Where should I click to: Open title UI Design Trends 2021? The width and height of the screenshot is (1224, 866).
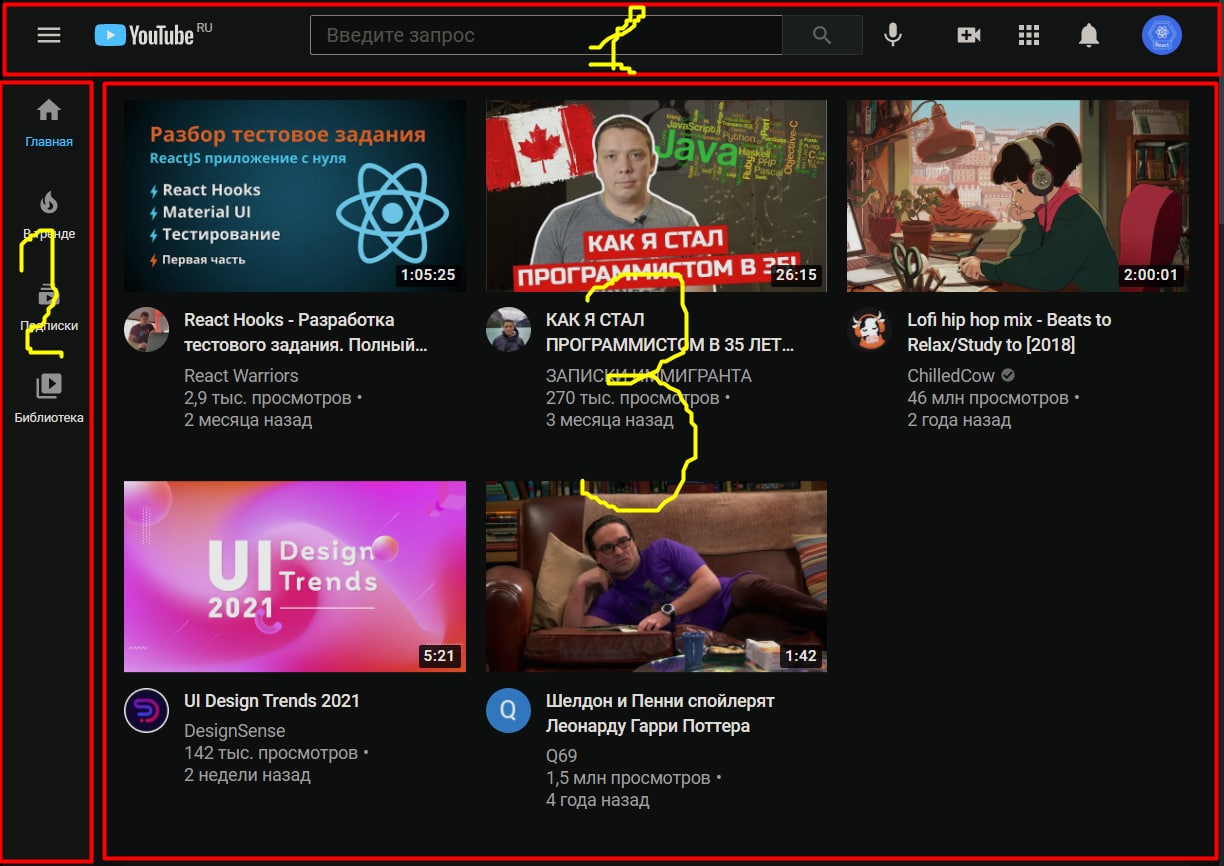coord(272,701)
